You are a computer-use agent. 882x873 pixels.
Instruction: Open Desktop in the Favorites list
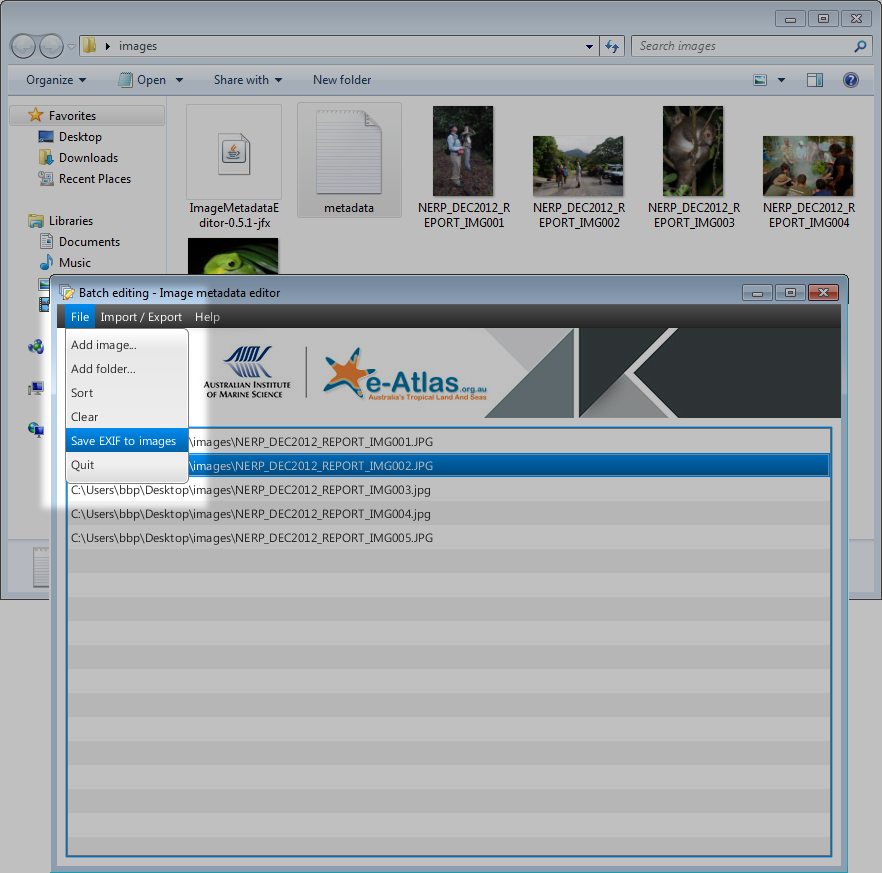pos(80,137)
